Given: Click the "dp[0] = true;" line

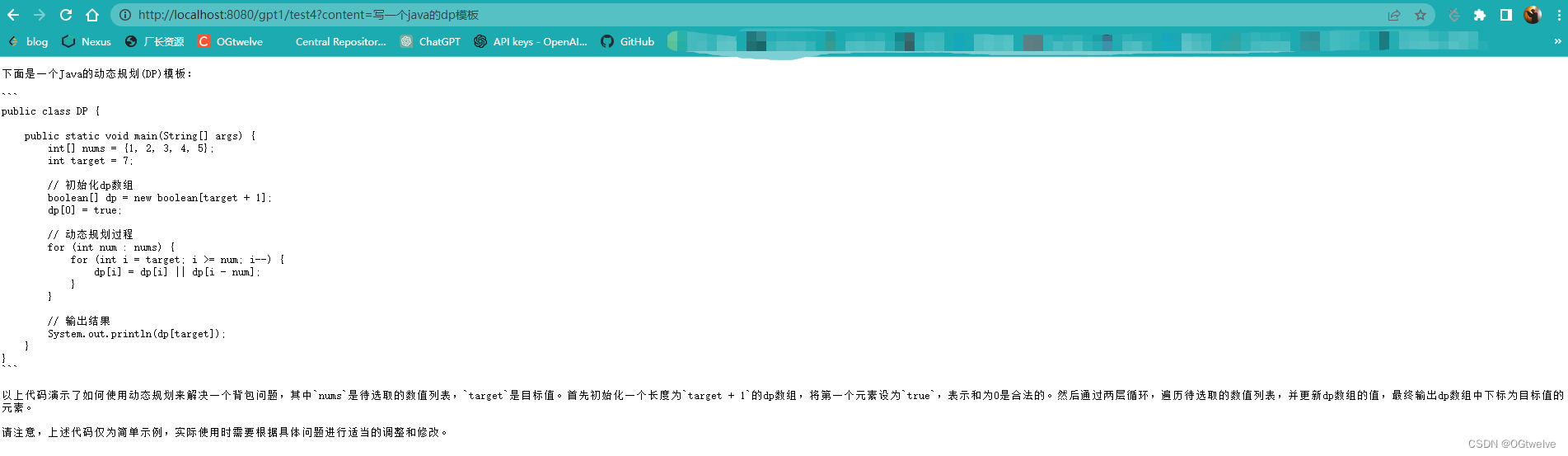Looking at the screenshot, I should click(84, 210).
